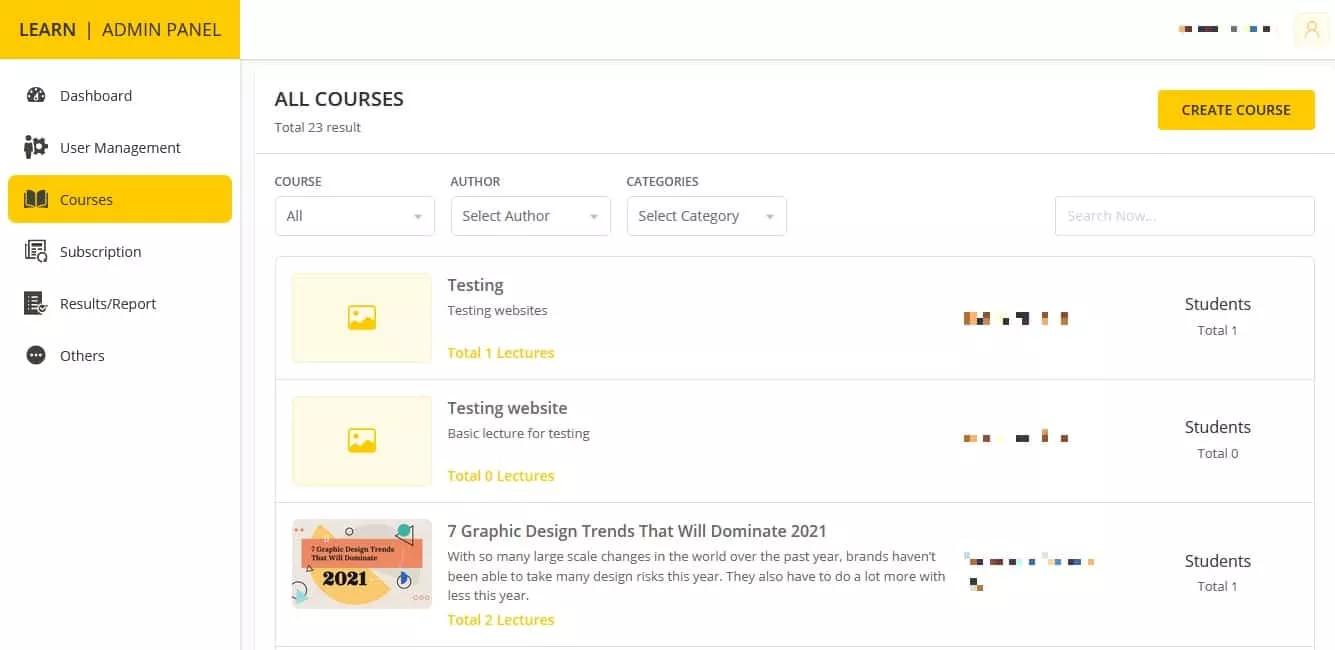Screen dimensions: 1335x650
Task: Click the User Management gear-people icon
Action: [x=36, y=148]
